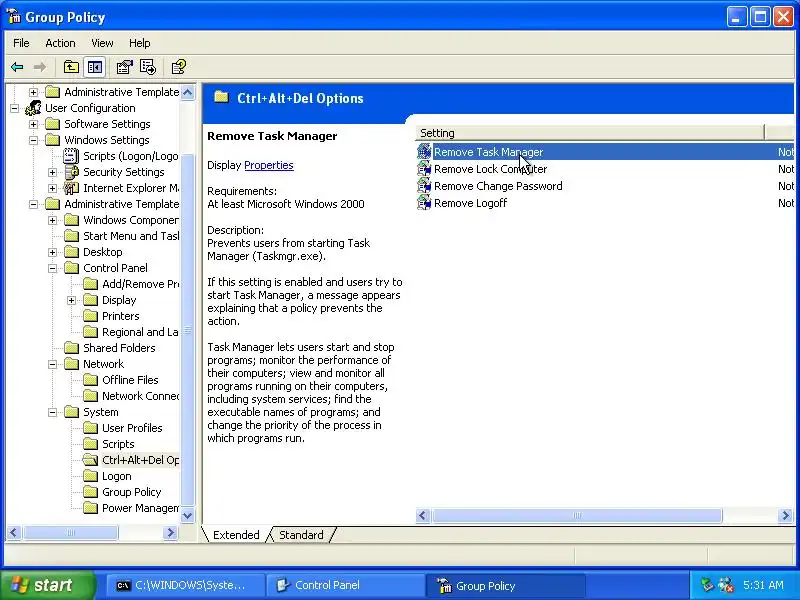Click the taskbar clock showing 5:31 AM
Screen dimensions: 800x600
(x=763, y=585)
